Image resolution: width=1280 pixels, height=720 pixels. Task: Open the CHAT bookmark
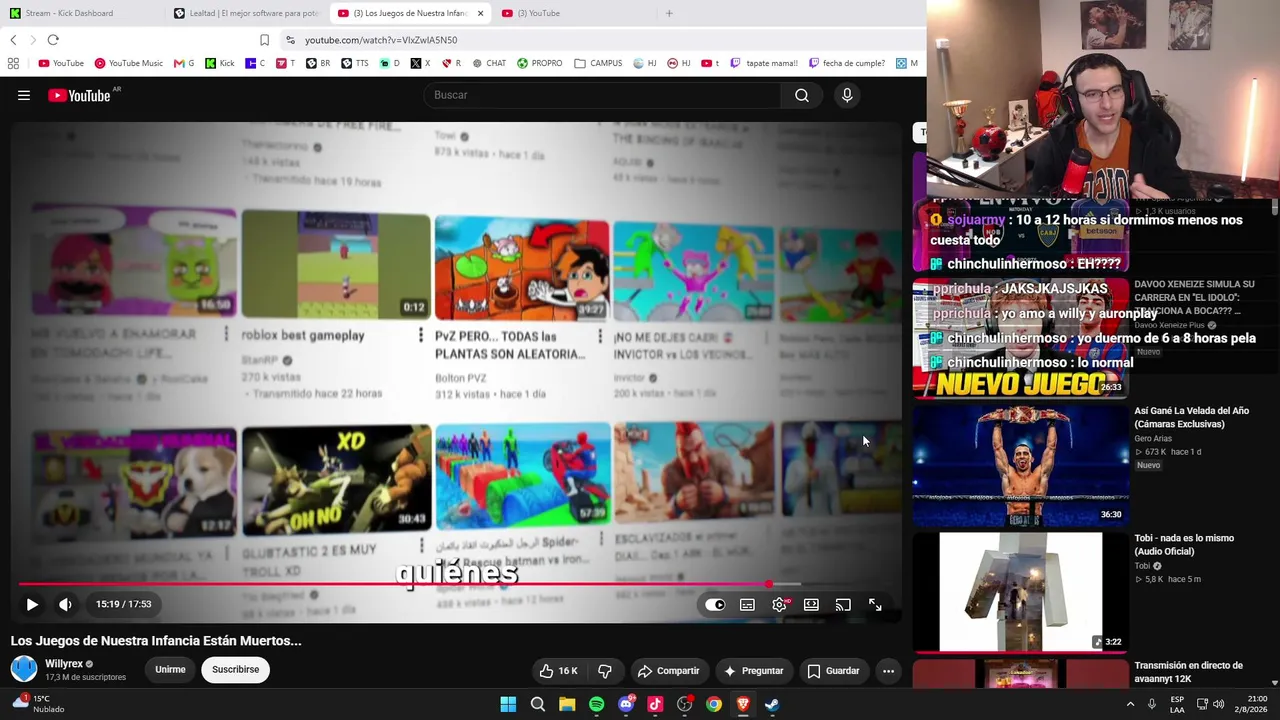(x=489, y=63)
